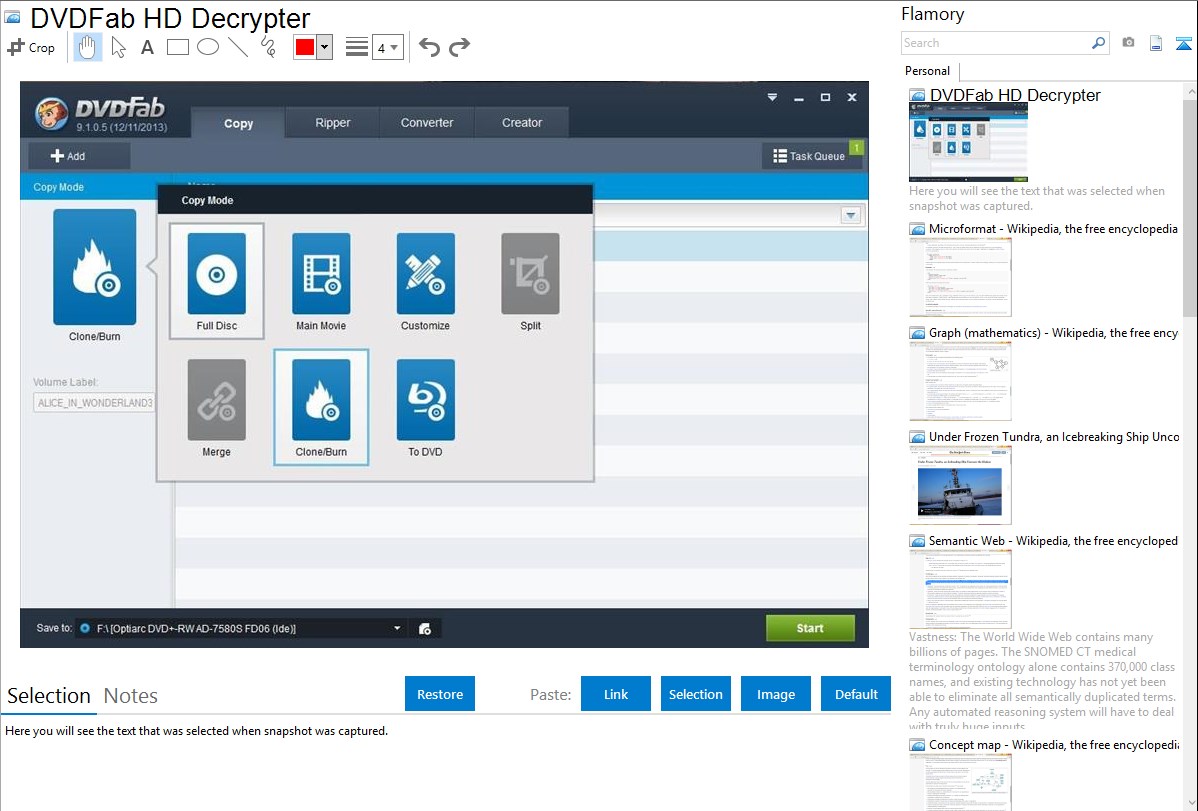1198x811 pixels.
Task: Open the Personal tab
Action: [928, 71]
